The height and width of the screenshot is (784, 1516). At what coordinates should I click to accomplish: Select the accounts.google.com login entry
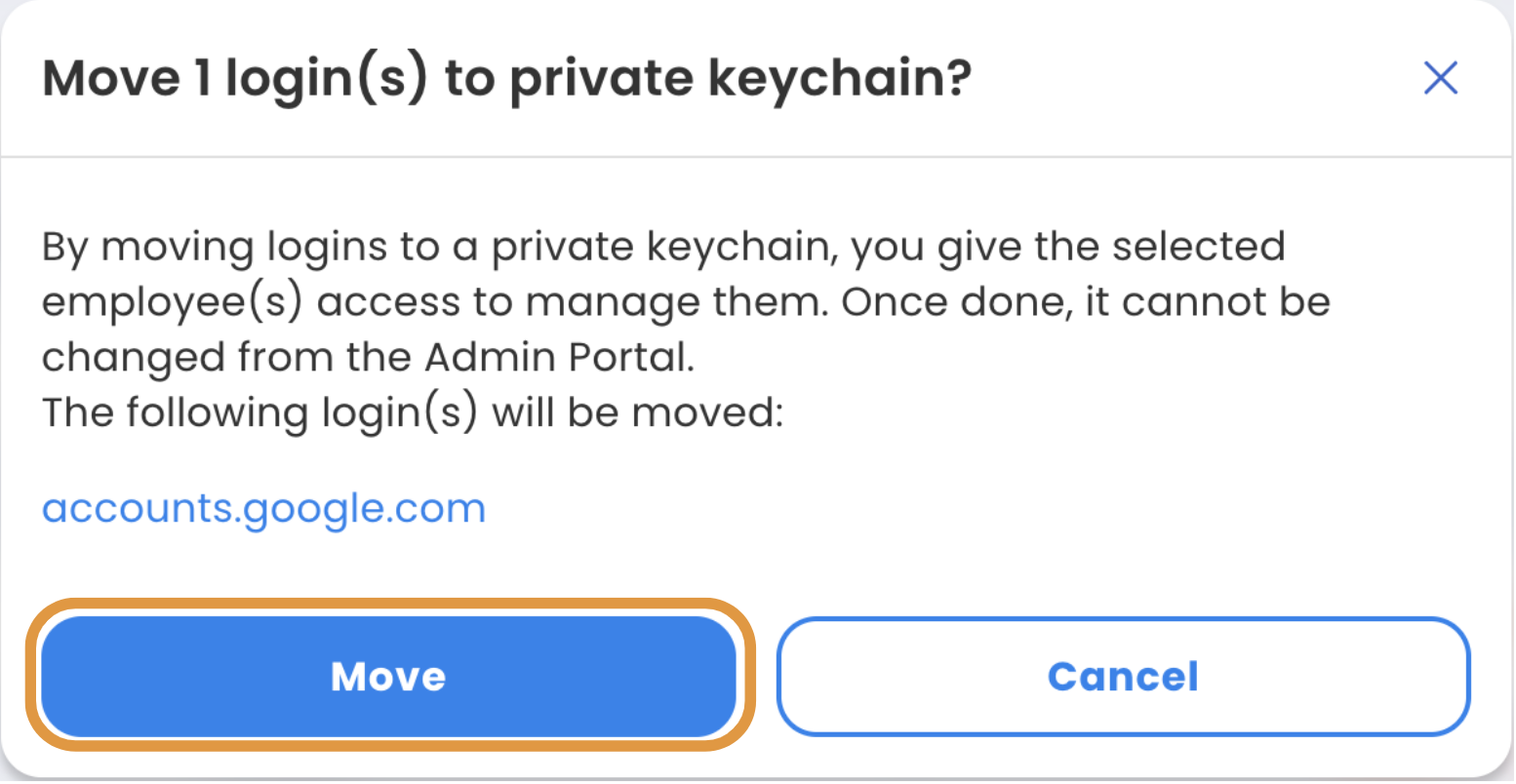point(263,509)
